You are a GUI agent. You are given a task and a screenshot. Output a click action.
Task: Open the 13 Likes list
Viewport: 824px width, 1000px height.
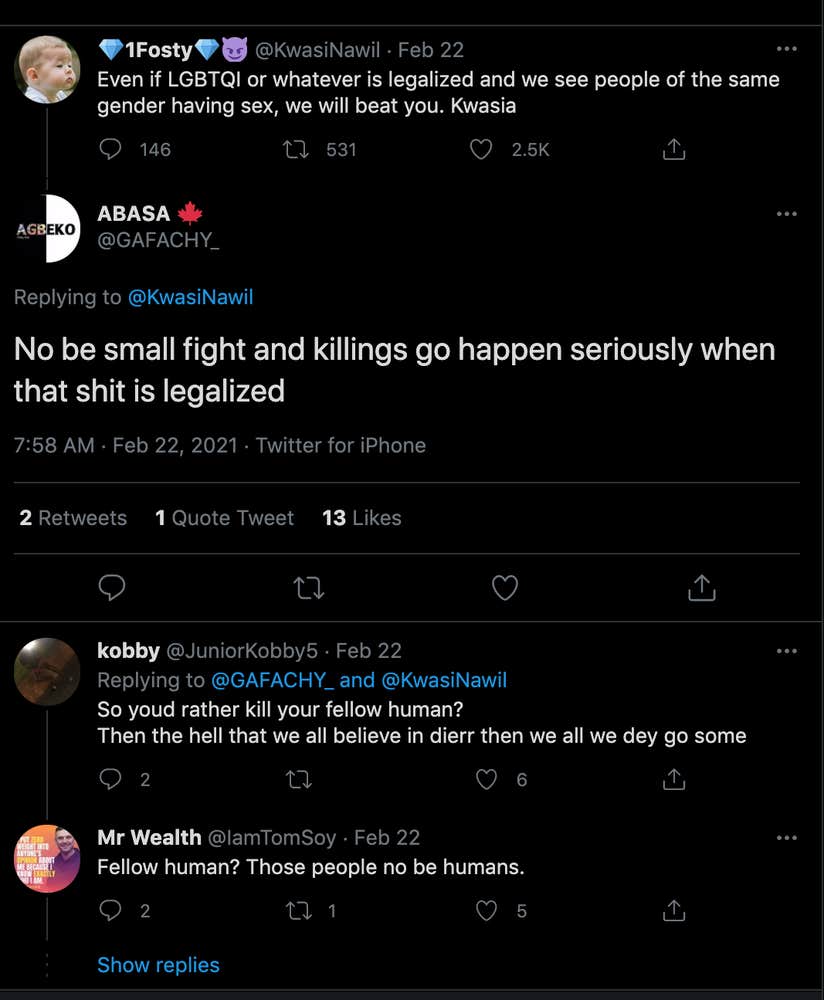(361, 518)
